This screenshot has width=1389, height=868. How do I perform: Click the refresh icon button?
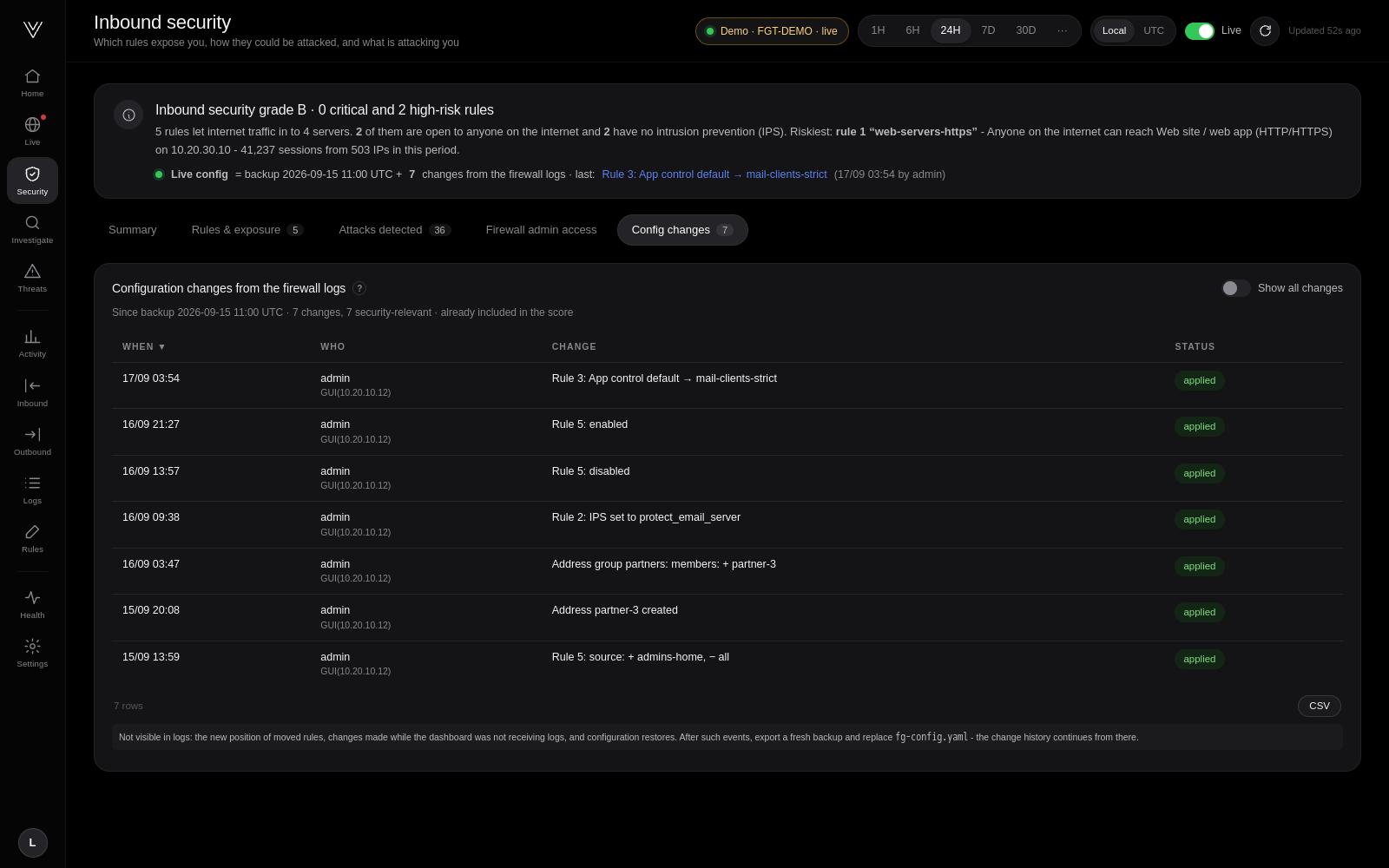click(1265, 31)
